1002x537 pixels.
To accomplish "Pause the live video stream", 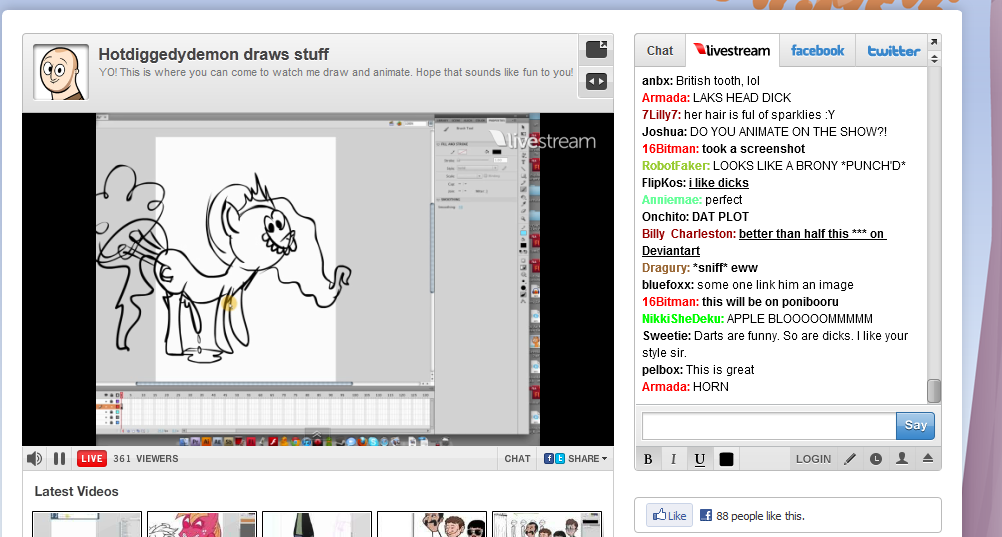I will pyautogui.click(x=59, y=459).
